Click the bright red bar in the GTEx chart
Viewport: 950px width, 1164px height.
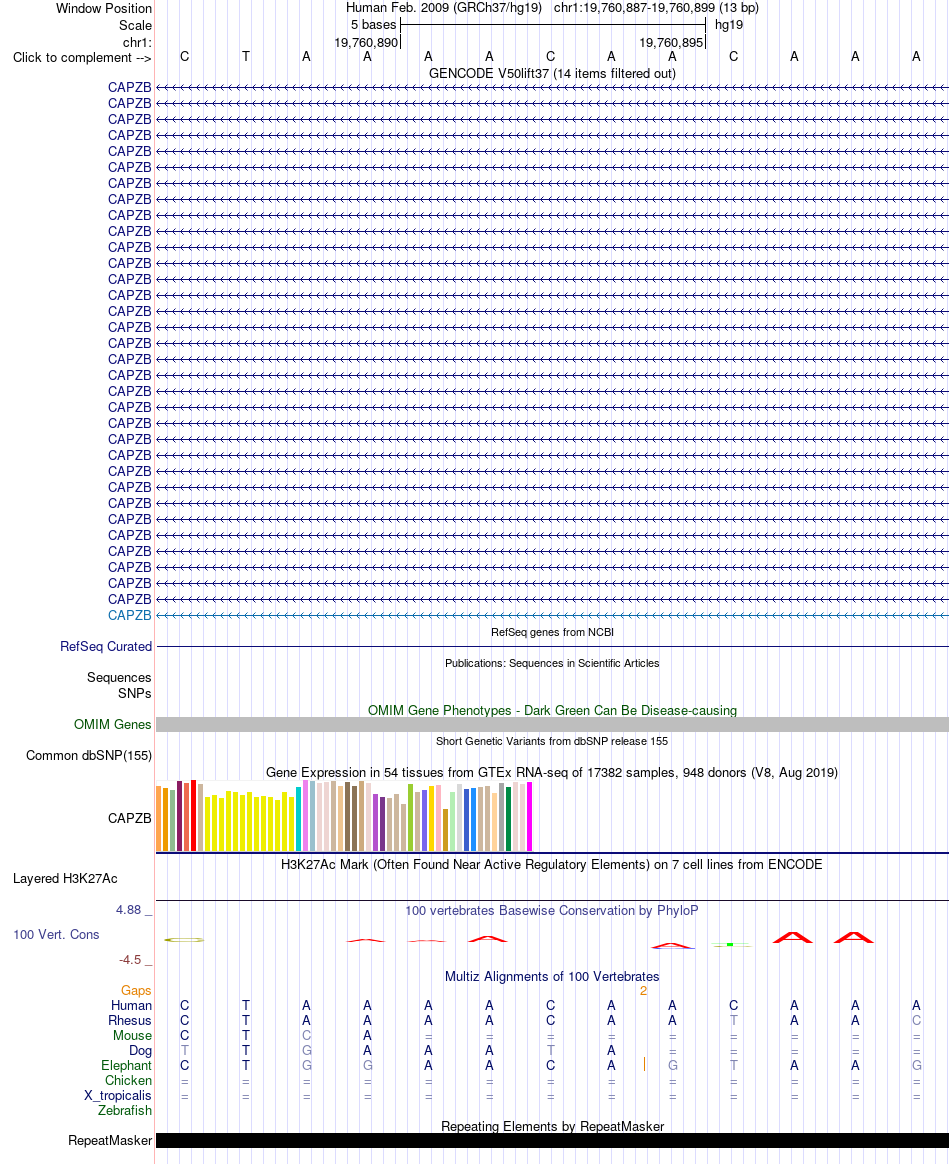coord(194,816)
